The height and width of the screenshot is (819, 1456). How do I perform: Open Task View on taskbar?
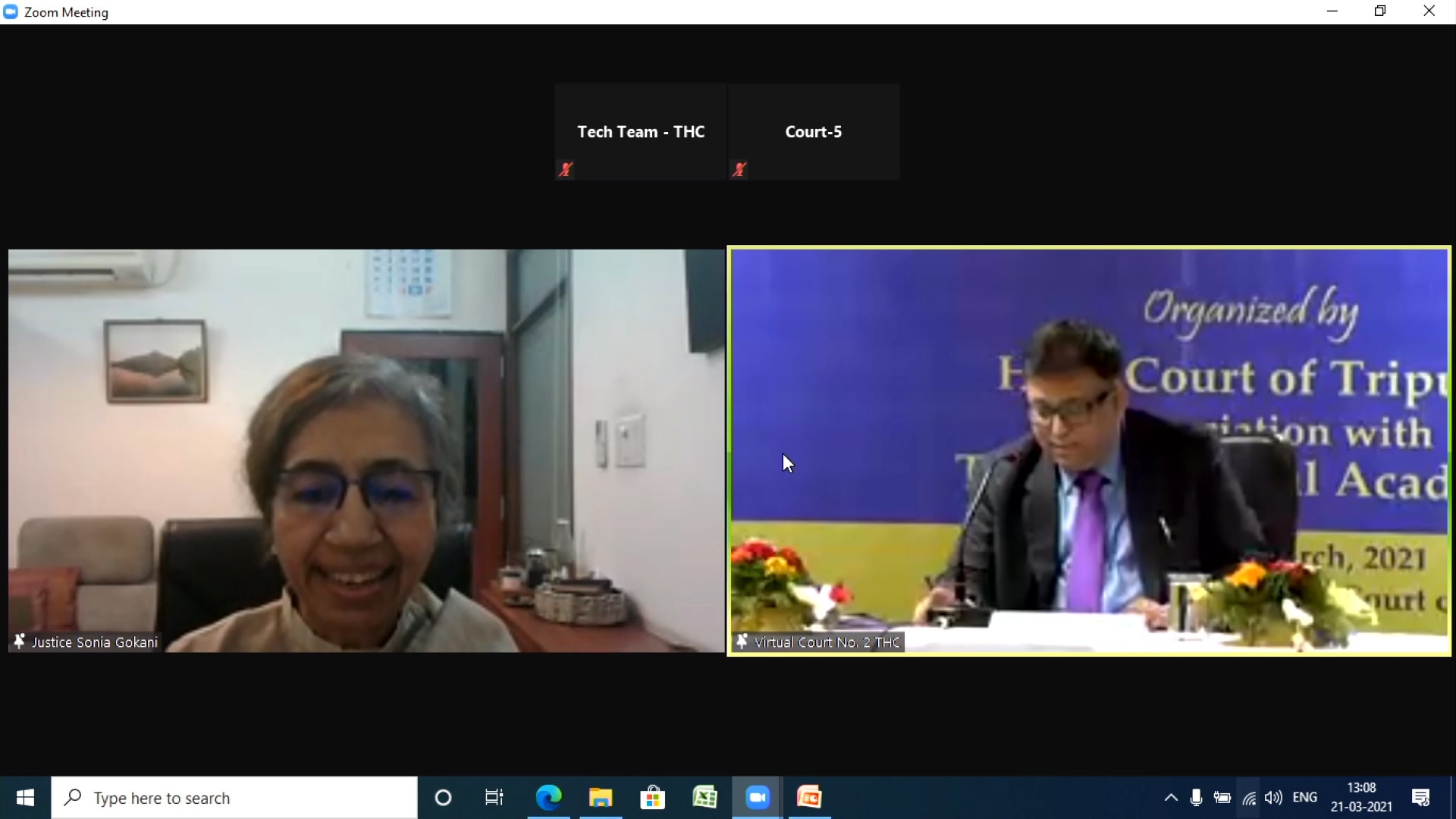(x=494, y=798)
